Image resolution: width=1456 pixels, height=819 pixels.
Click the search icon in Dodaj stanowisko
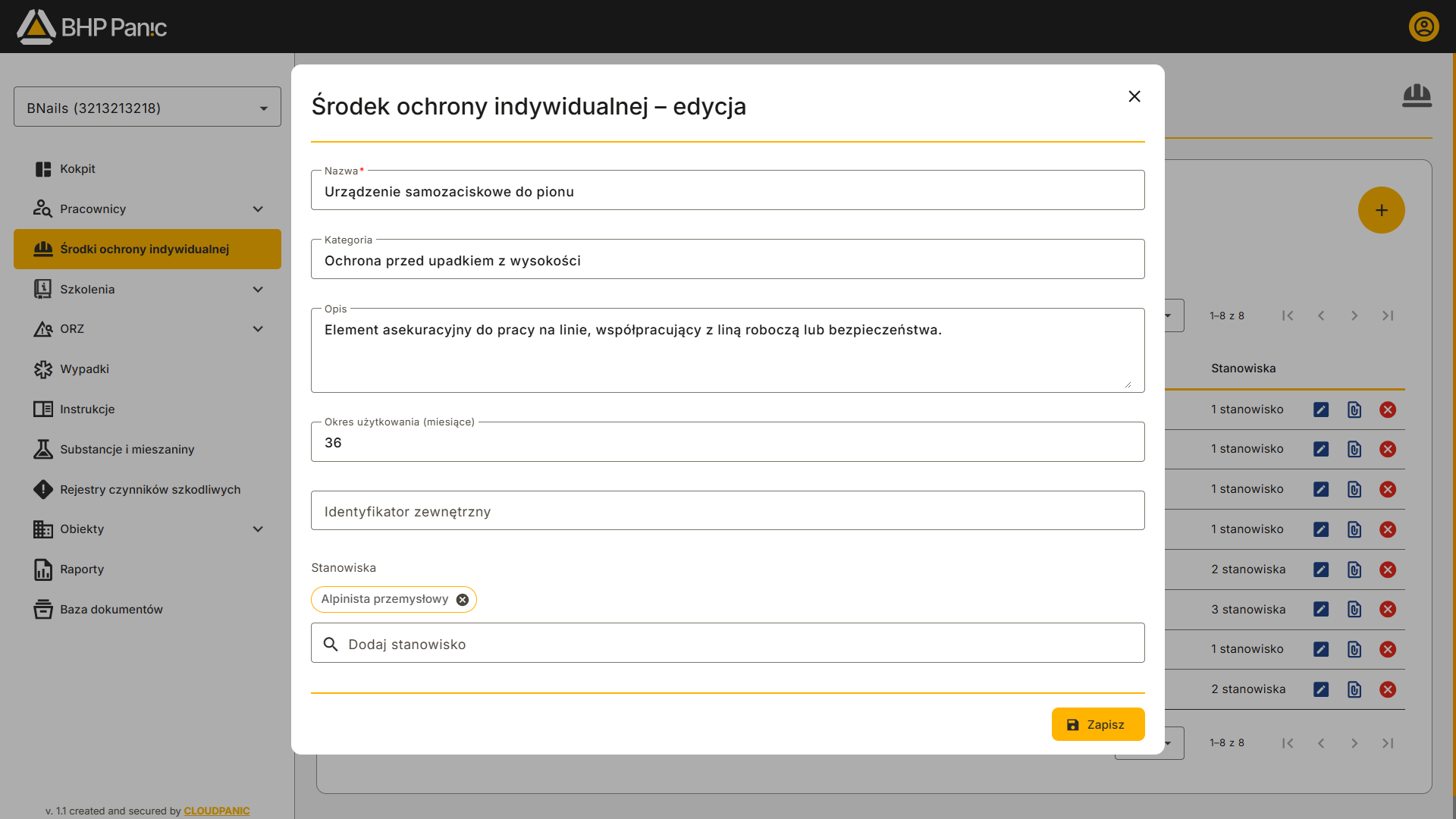331,644
